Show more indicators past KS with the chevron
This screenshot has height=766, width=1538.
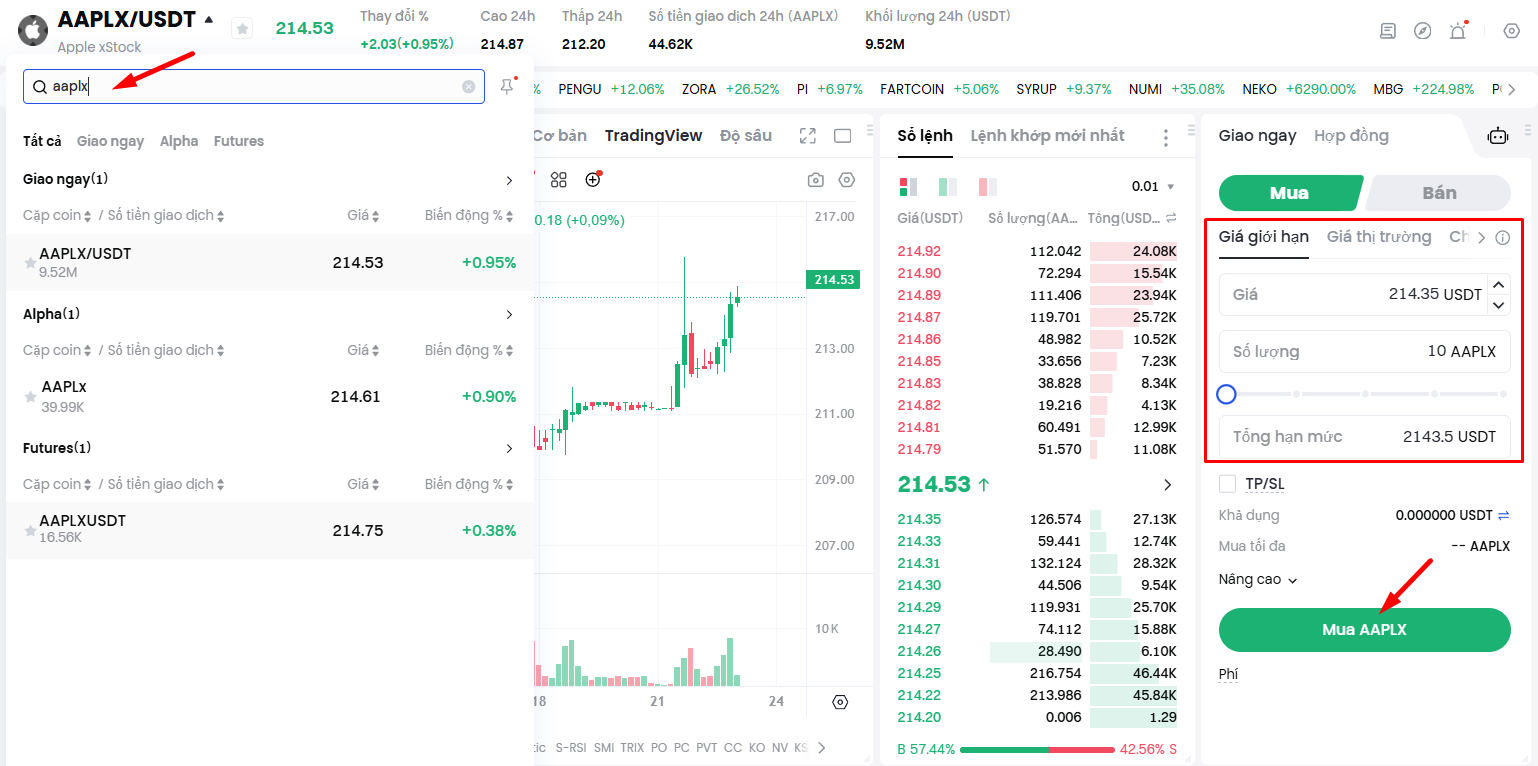click(x=822, y=747)
